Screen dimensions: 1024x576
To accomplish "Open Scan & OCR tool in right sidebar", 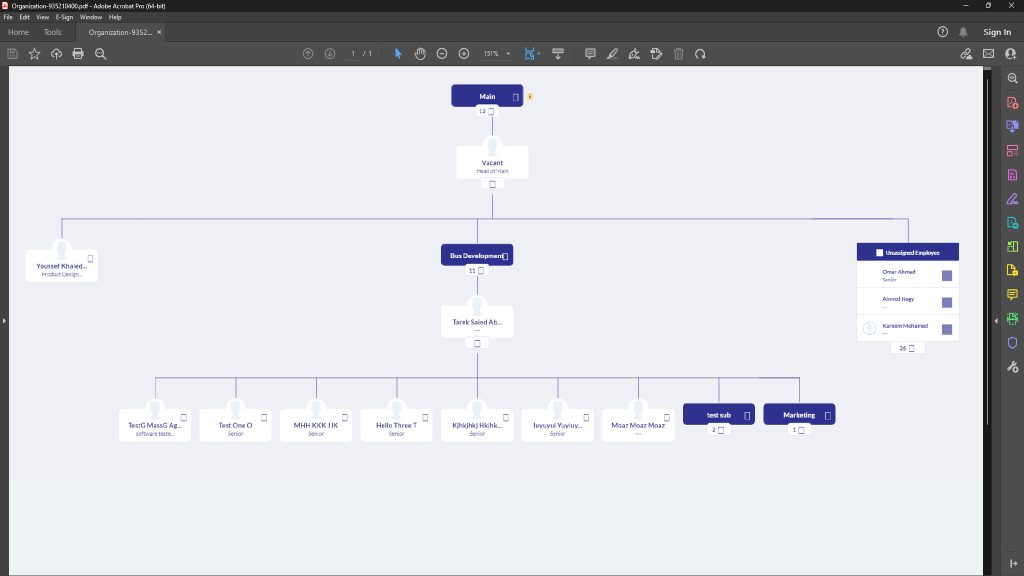I will point(1012,319).
